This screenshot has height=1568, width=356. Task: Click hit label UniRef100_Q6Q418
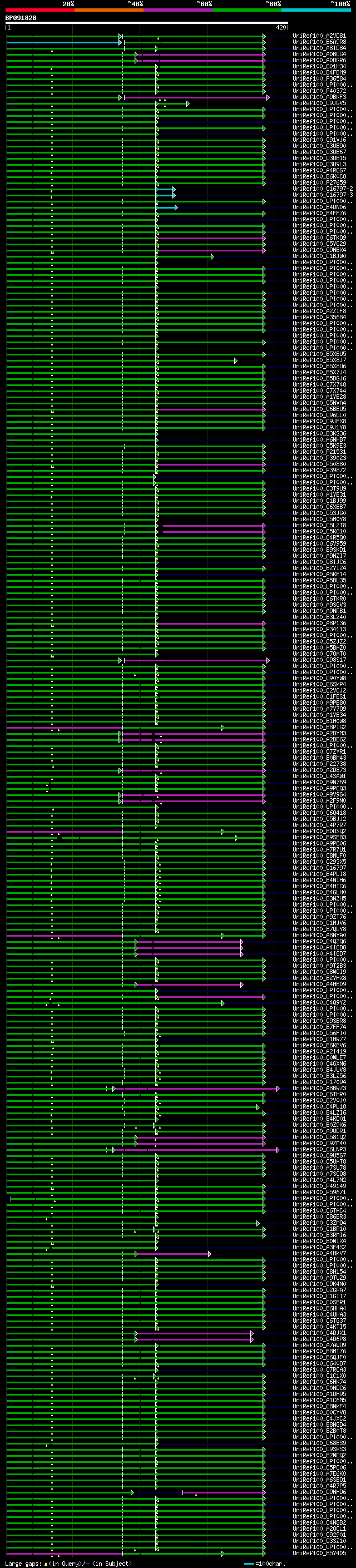pos(319,813)
